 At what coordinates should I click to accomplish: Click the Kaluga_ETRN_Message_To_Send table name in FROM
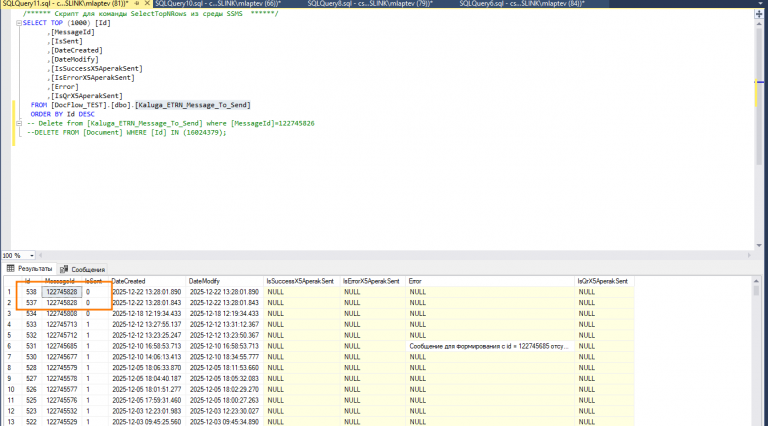point(191,105)
